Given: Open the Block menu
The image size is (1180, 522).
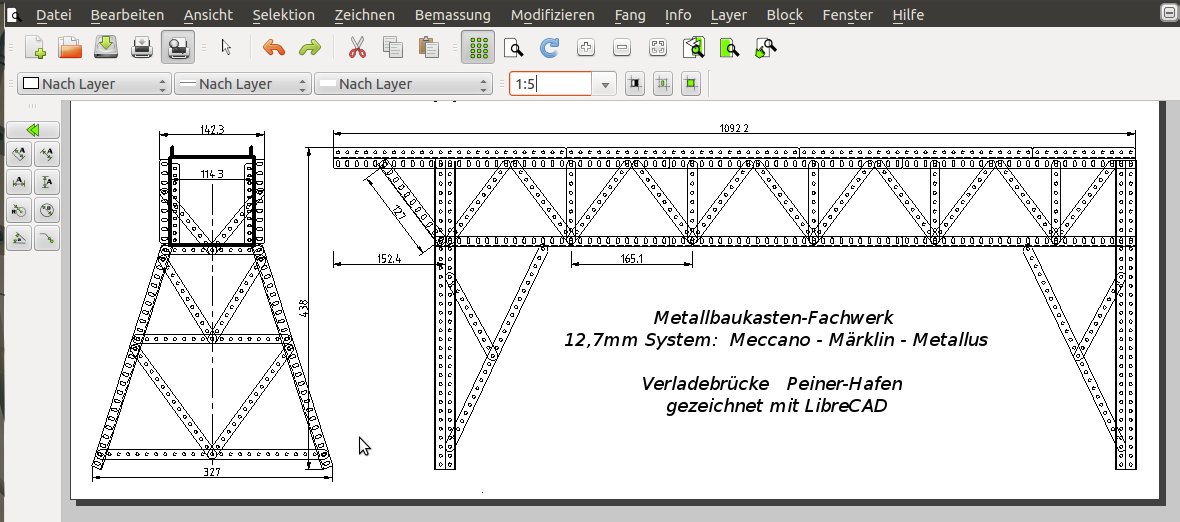Looking at the screenshot, I should pos(785,14).
